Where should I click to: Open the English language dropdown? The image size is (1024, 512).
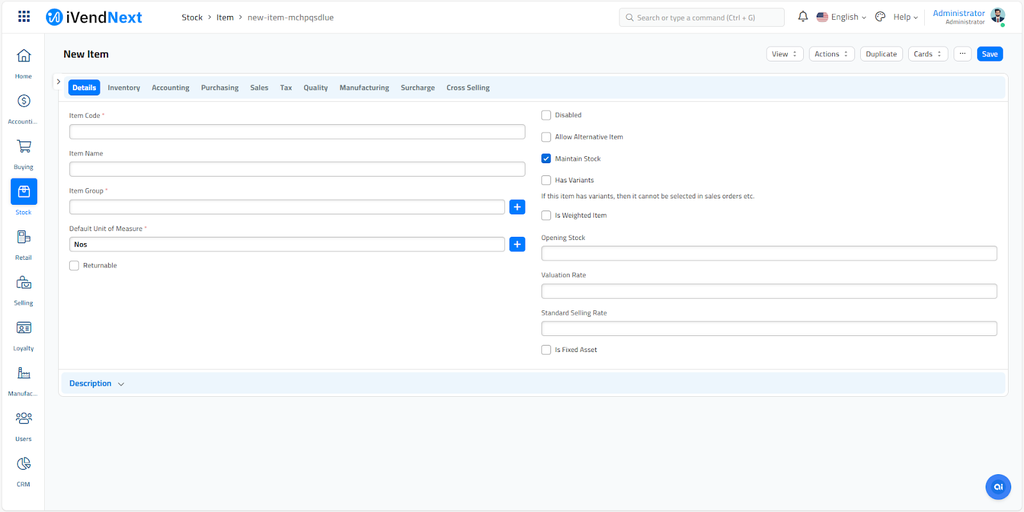[x=842, y=17]
